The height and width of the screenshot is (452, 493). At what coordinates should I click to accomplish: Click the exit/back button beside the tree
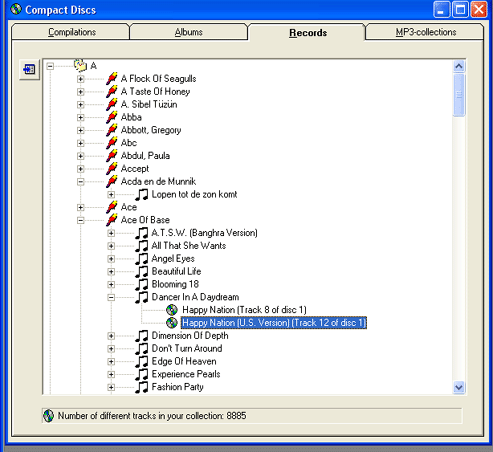[29, 69]
